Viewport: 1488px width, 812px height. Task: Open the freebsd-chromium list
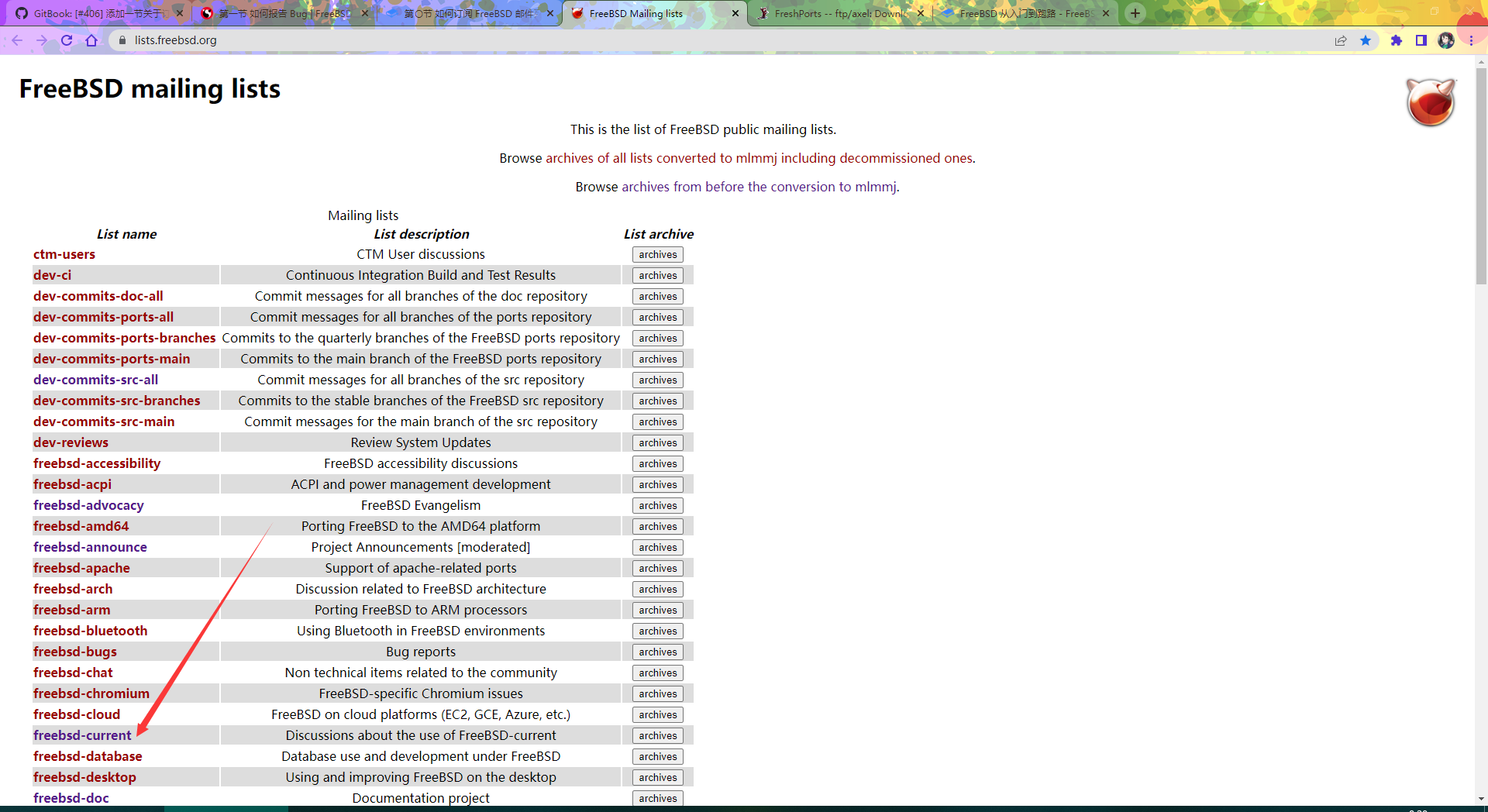(x=91, y=693)
